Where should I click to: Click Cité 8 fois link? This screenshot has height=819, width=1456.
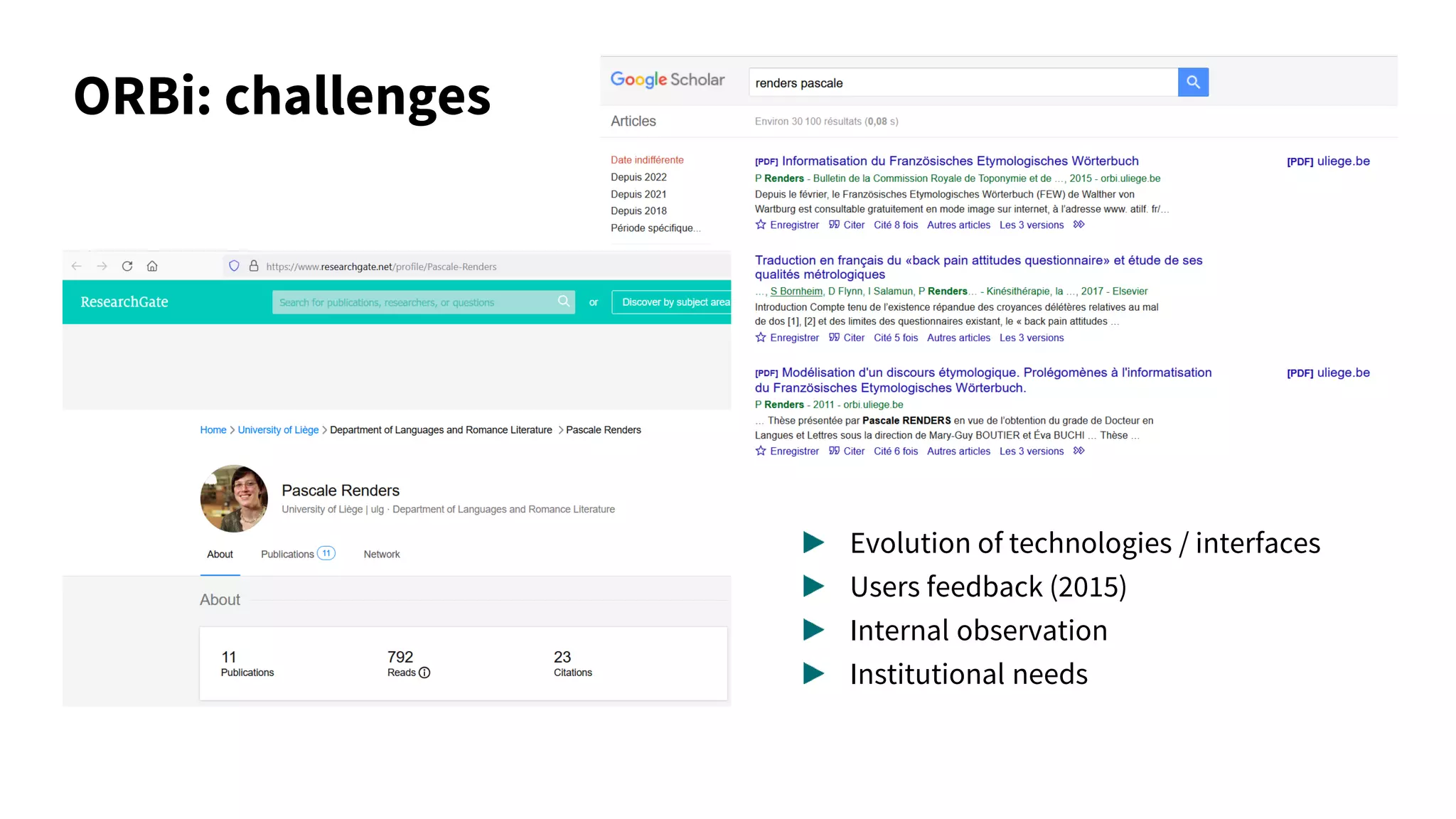click(x=896, y=225)
